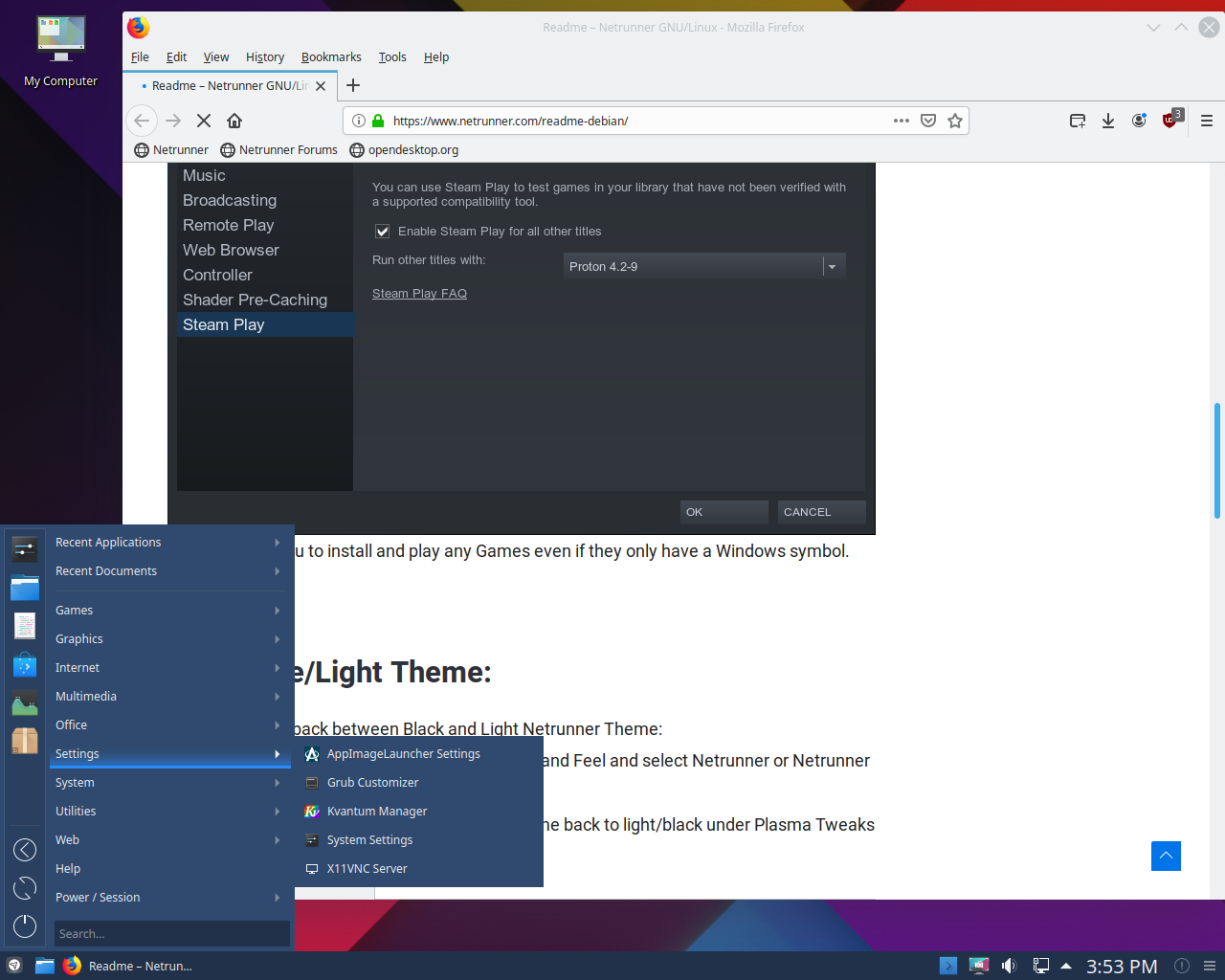Go to the Firefox home page
Screen dimensions: 1225x980
[234, 121]
